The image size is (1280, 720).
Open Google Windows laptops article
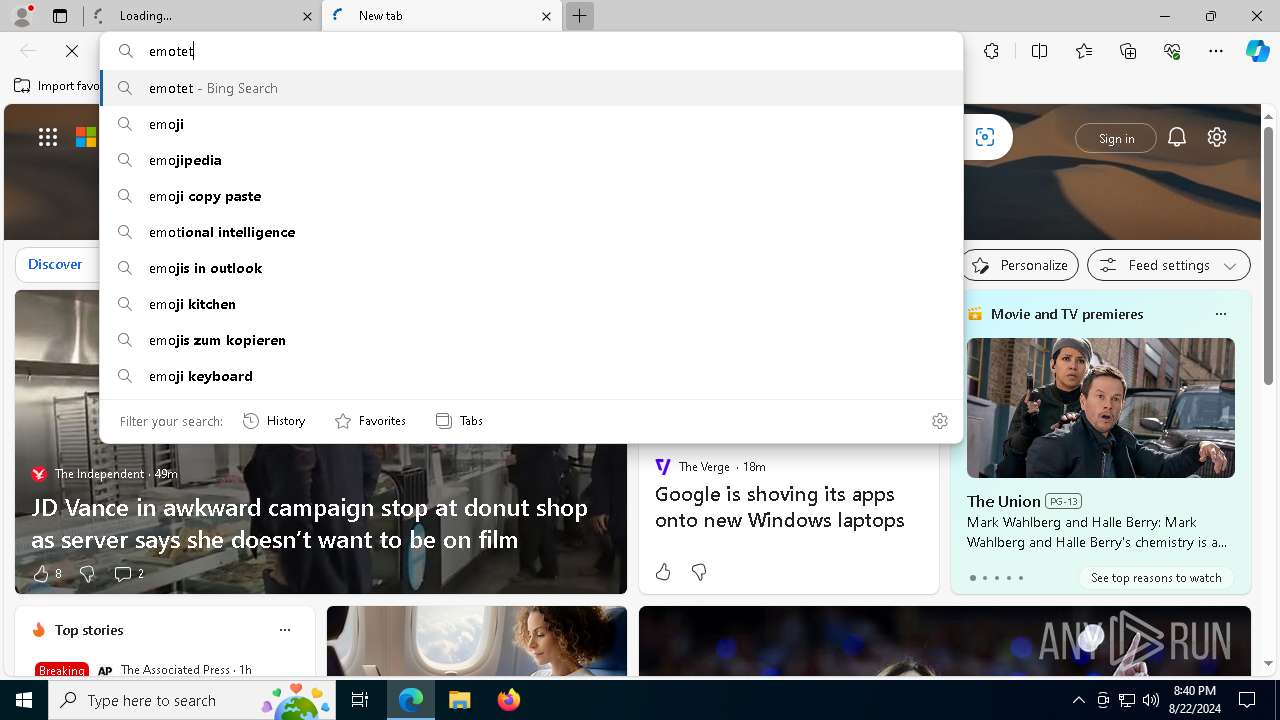pyautogui.click(x=780, y=507)
